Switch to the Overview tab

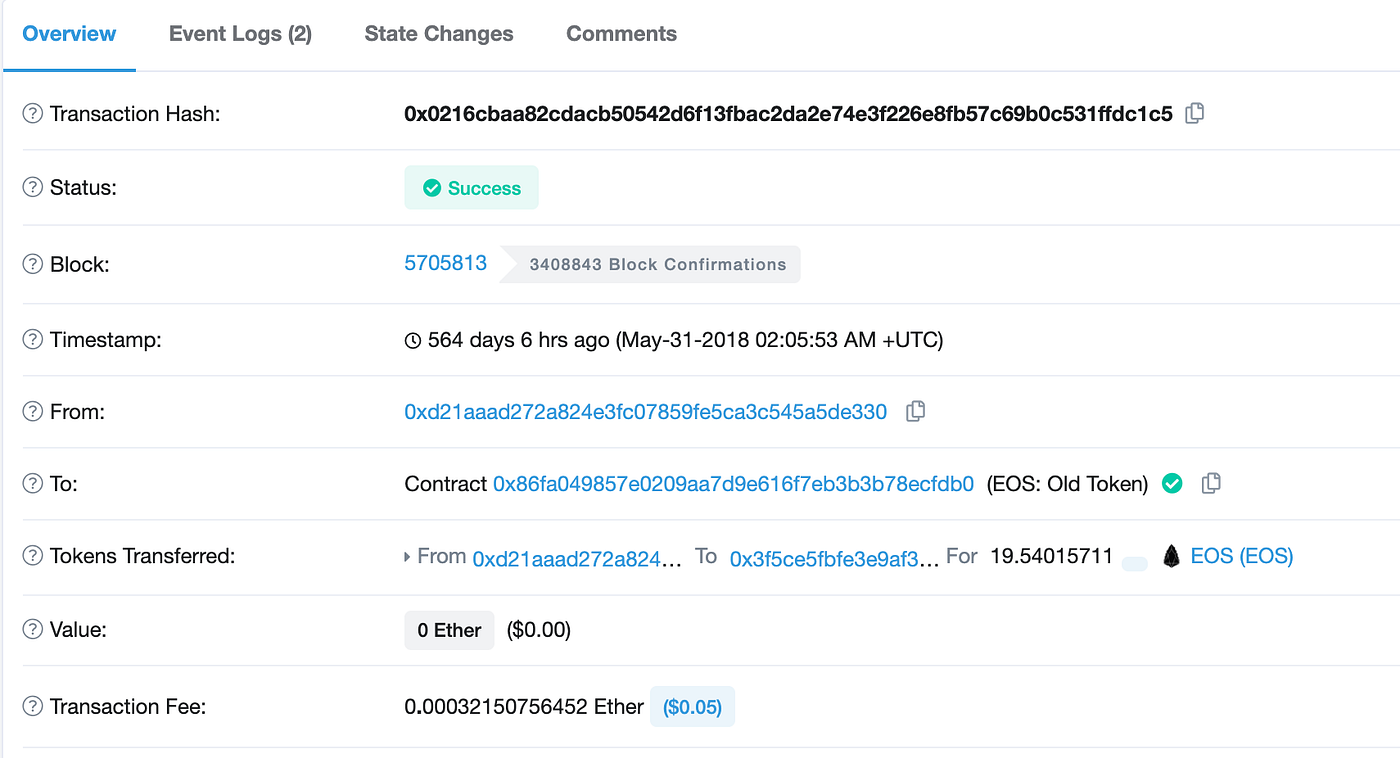click(x=69, y=34)
